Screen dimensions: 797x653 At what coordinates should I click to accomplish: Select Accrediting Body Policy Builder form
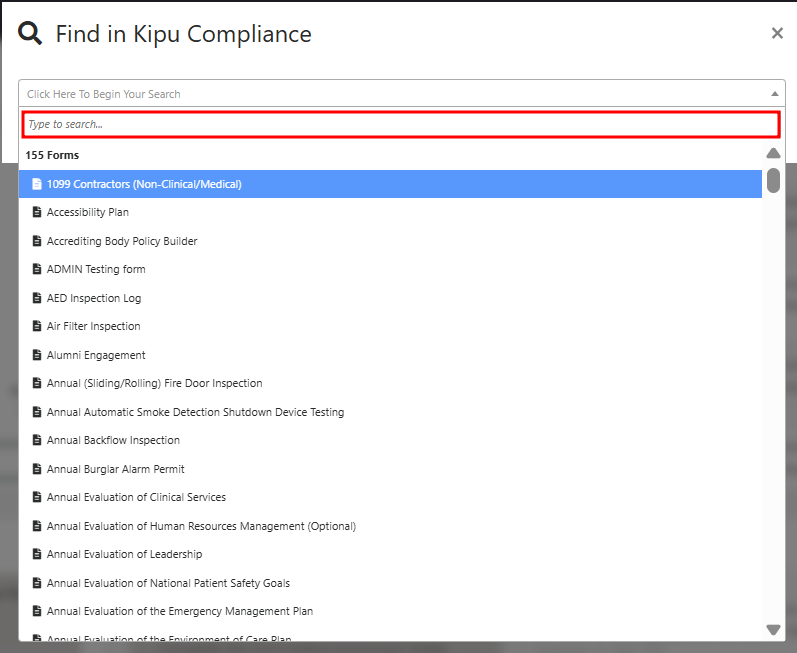[122, 241]
